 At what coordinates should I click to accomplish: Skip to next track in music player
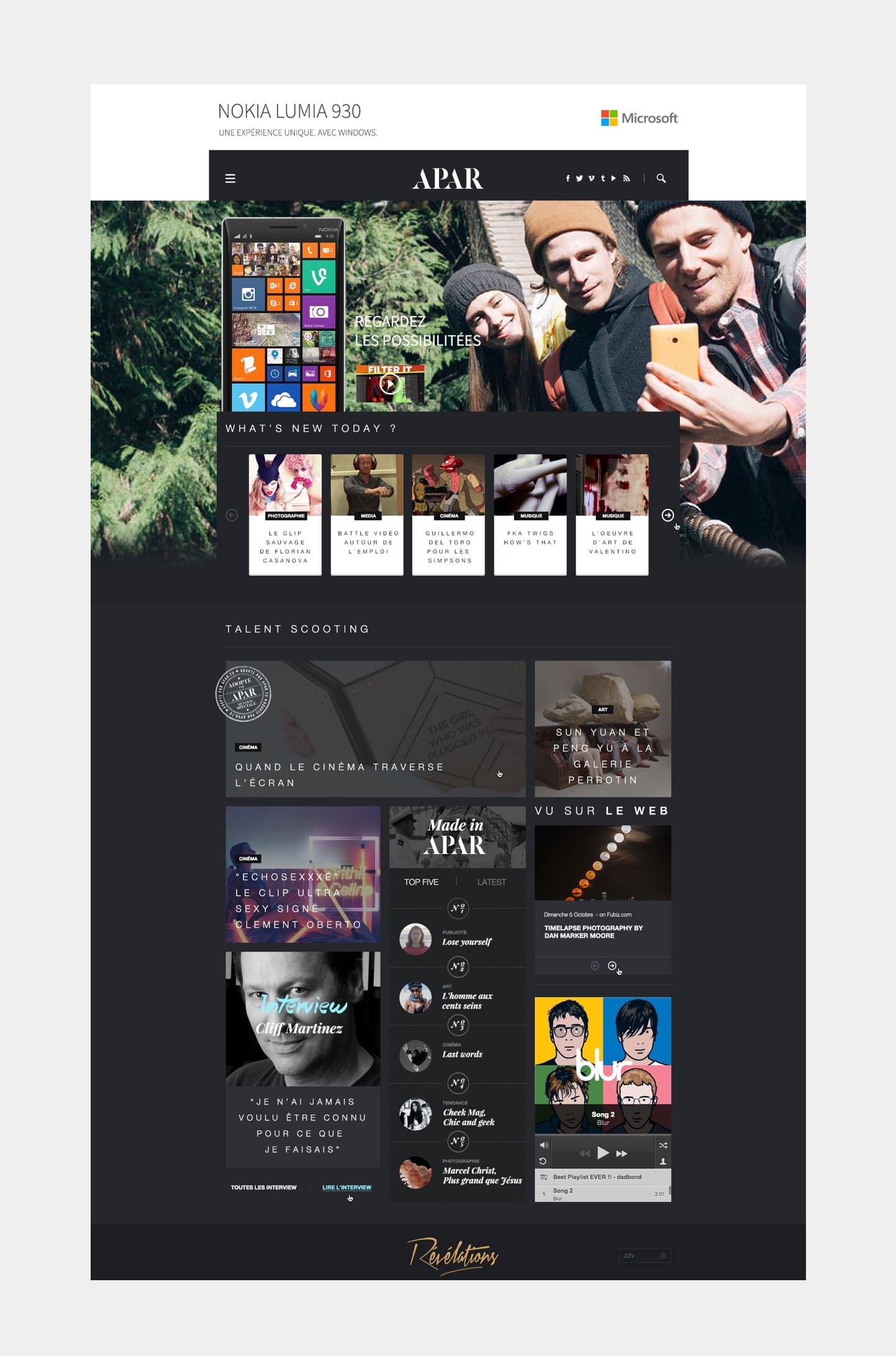622,1154
